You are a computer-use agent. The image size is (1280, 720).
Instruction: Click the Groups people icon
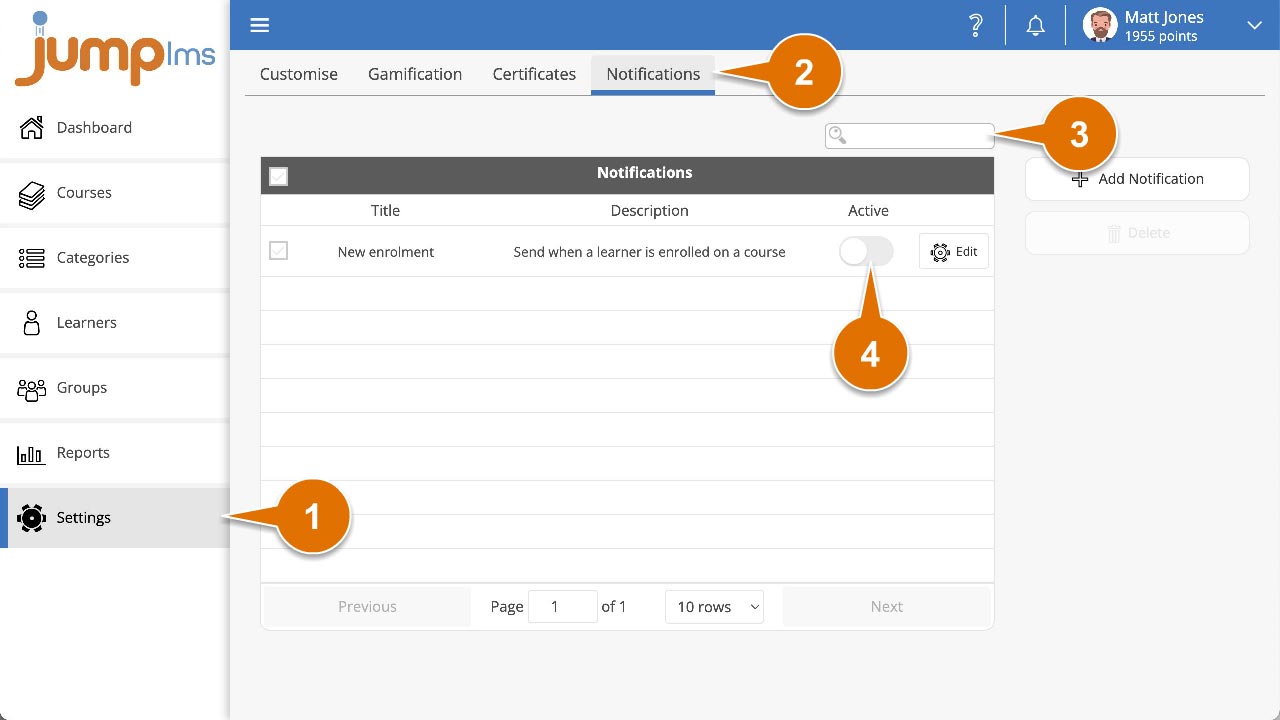pyautogui.click(x=32, y=389)
